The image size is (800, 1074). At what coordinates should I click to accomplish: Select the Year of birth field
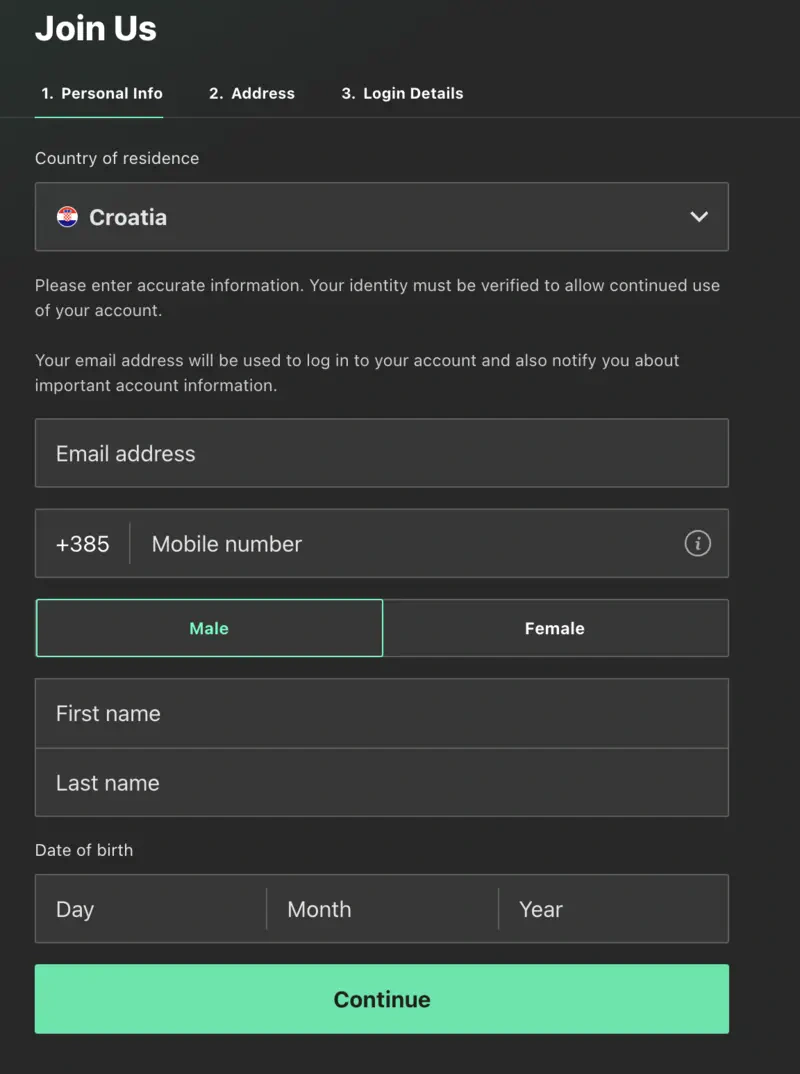pos(613,909)
